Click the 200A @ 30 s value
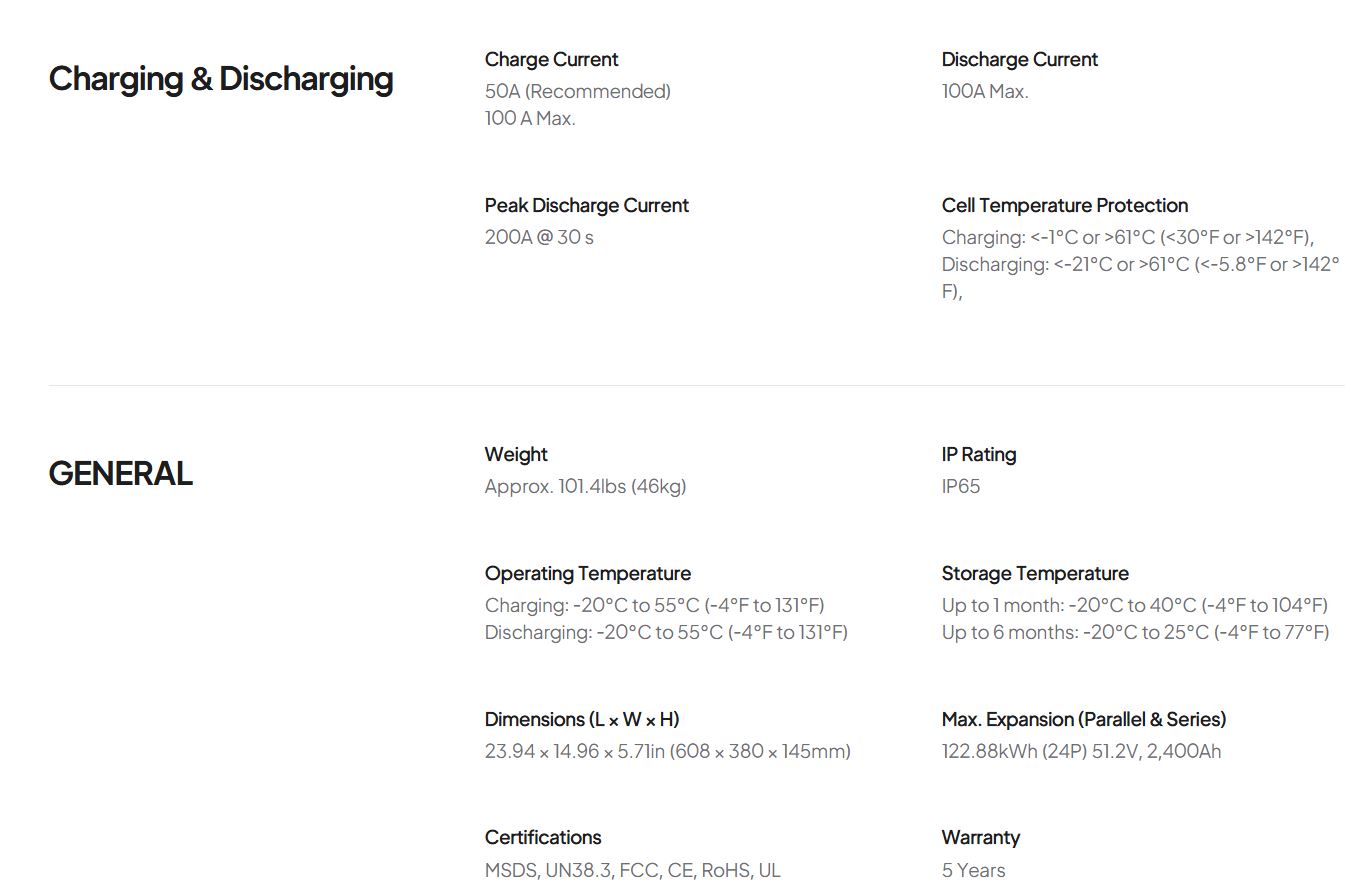Screen dimensions: 1366x888 (x=539, y=238)
